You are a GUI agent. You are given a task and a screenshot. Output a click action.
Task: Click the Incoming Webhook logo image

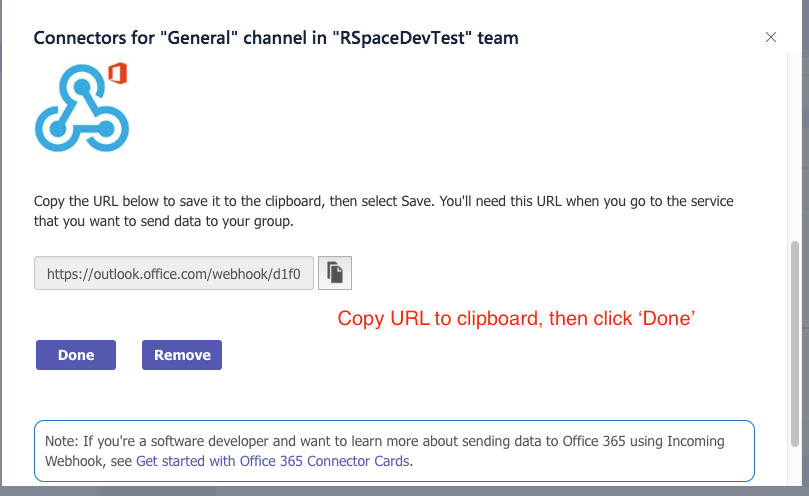82,107
